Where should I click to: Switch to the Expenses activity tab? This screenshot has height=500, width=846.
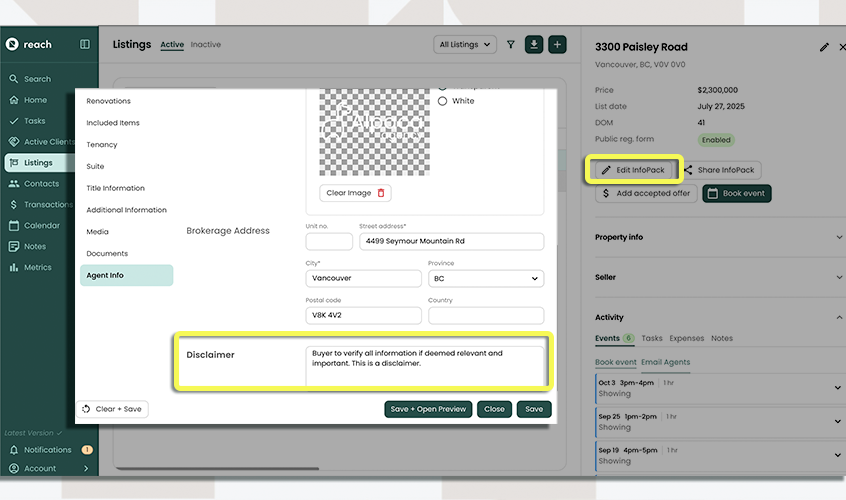(x=686, y=339)
